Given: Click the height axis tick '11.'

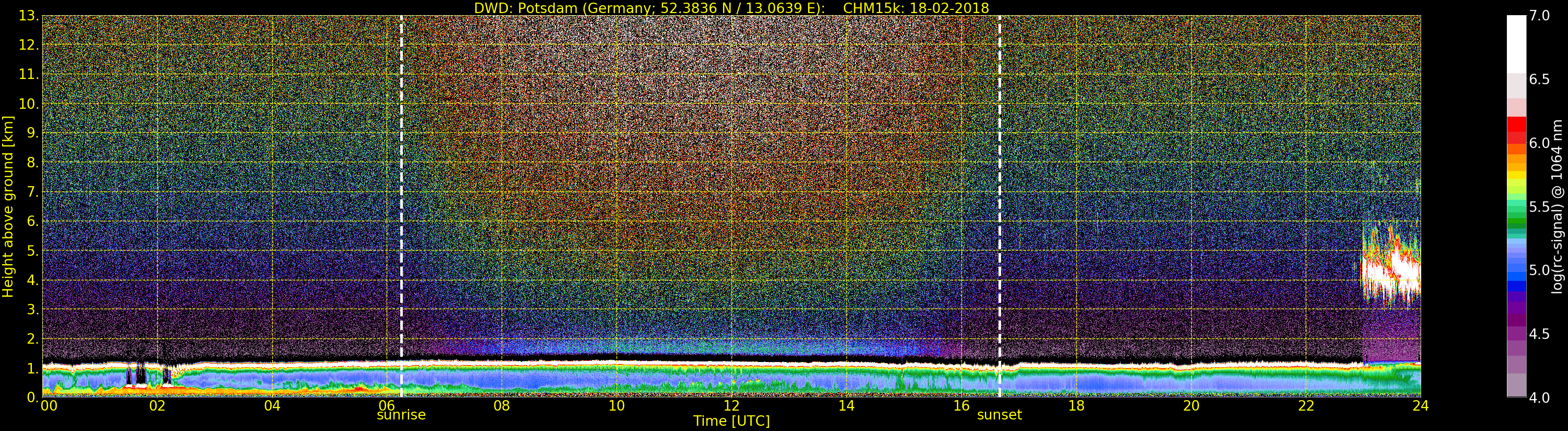Looking at the screenshot, I should (29, 74).
